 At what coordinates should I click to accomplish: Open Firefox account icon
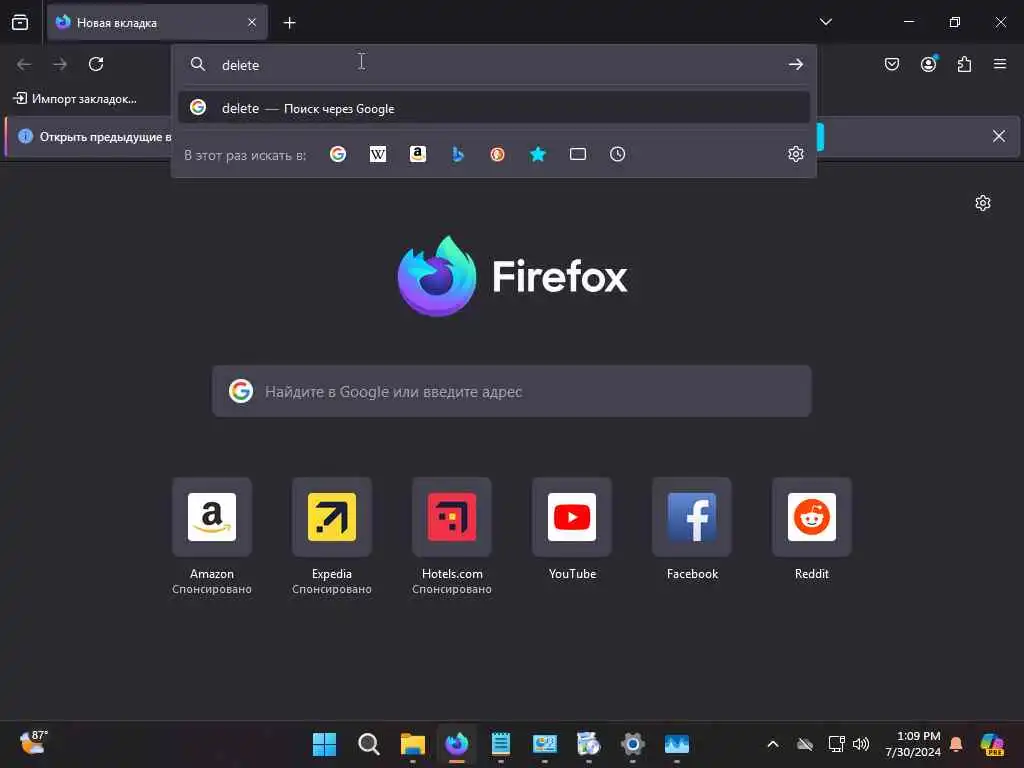tap(928, 64)
